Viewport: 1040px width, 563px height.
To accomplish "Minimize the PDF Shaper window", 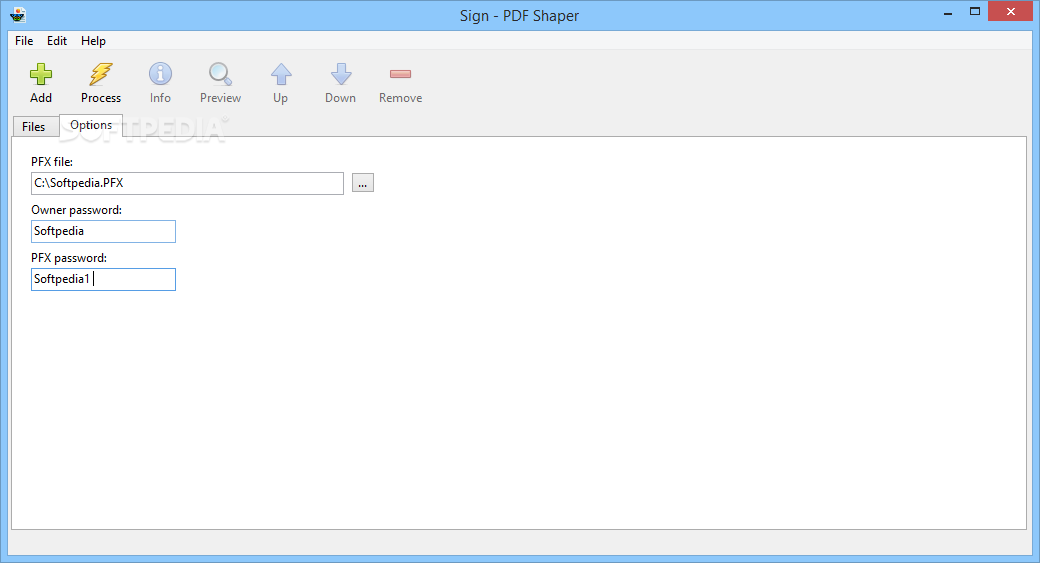I will [948, 12].
